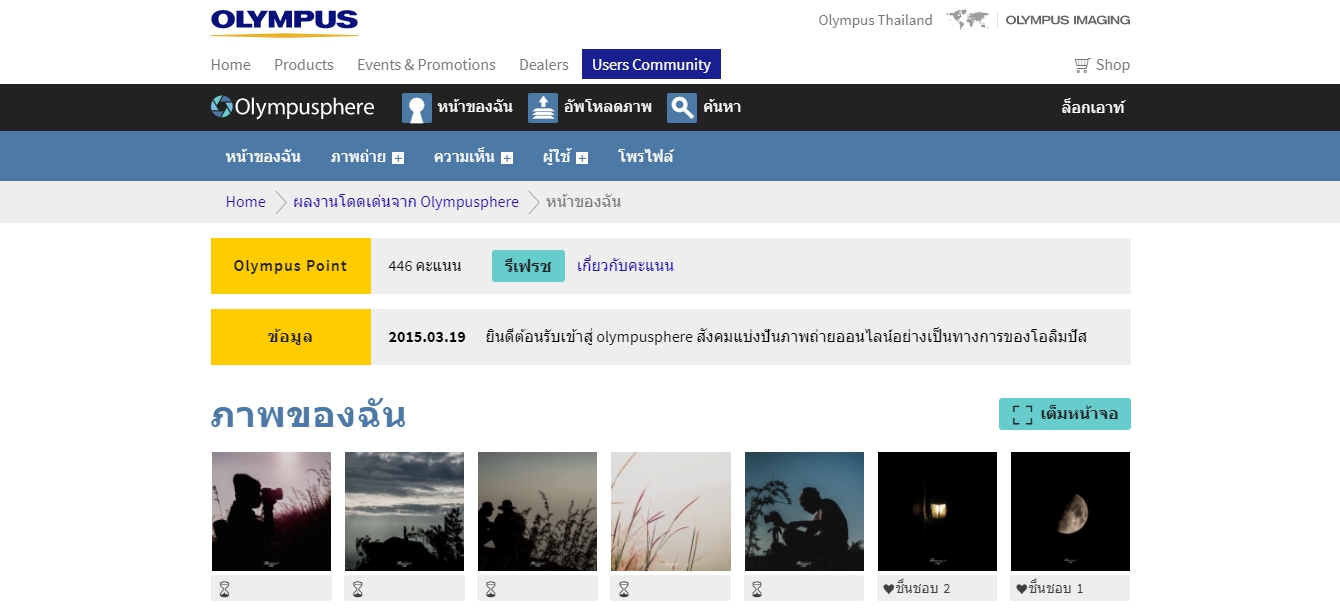Image resolution: width=1340 pixels, height=612 pixels.
Task: Open the sitting man silhouette thumbnail
Action: coord(804,511)
